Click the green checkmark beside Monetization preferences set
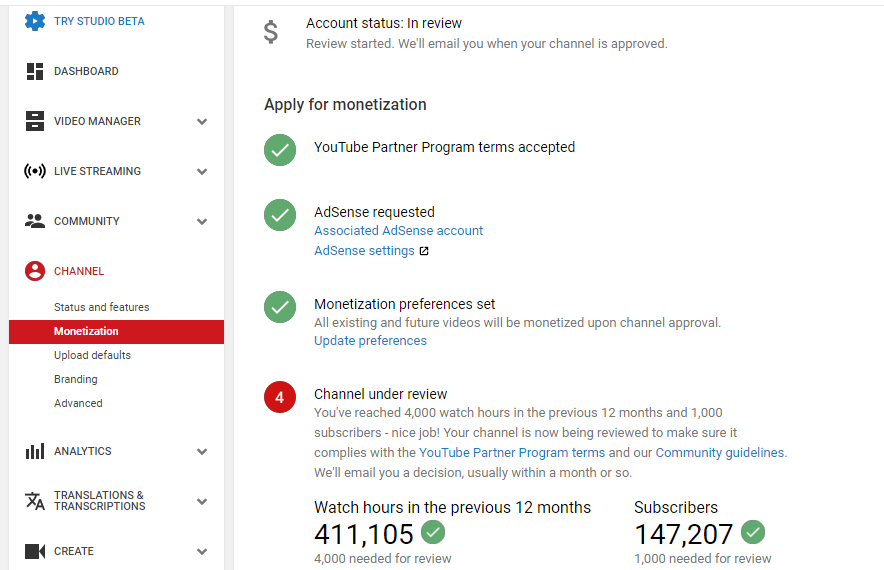 point(280,307)
